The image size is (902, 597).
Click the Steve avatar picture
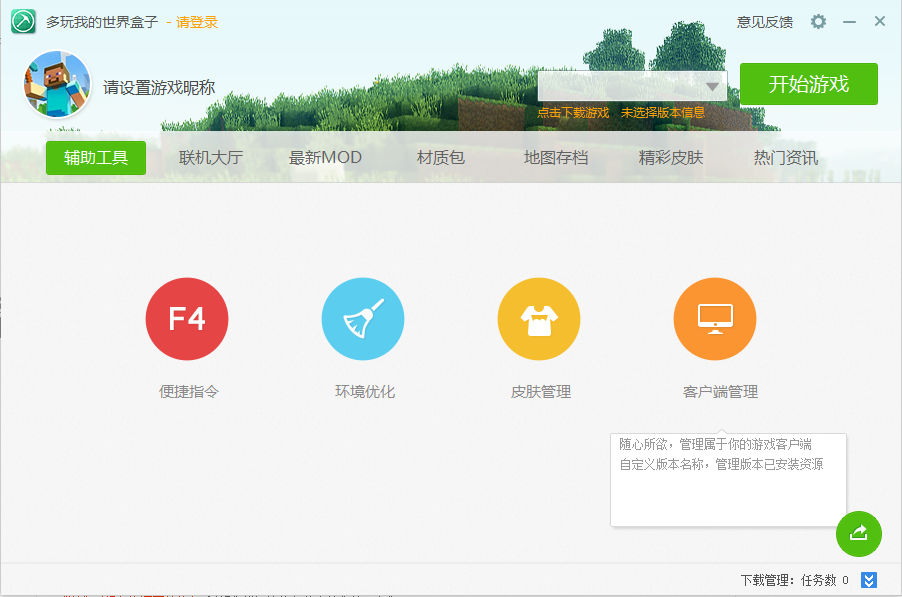[x=57, y=84]
